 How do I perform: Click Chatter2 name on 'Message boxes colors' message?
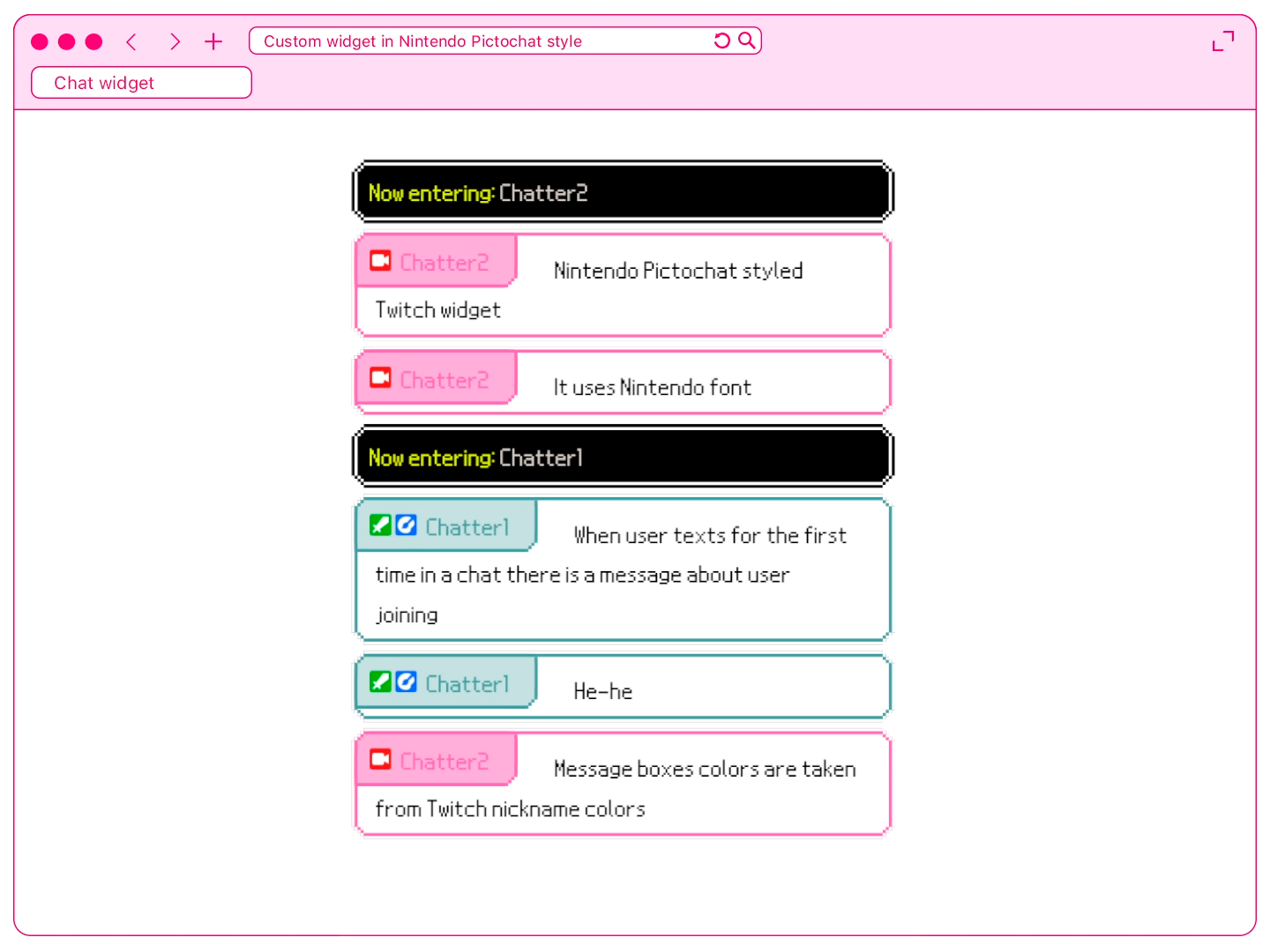click(x=444, y=762)
